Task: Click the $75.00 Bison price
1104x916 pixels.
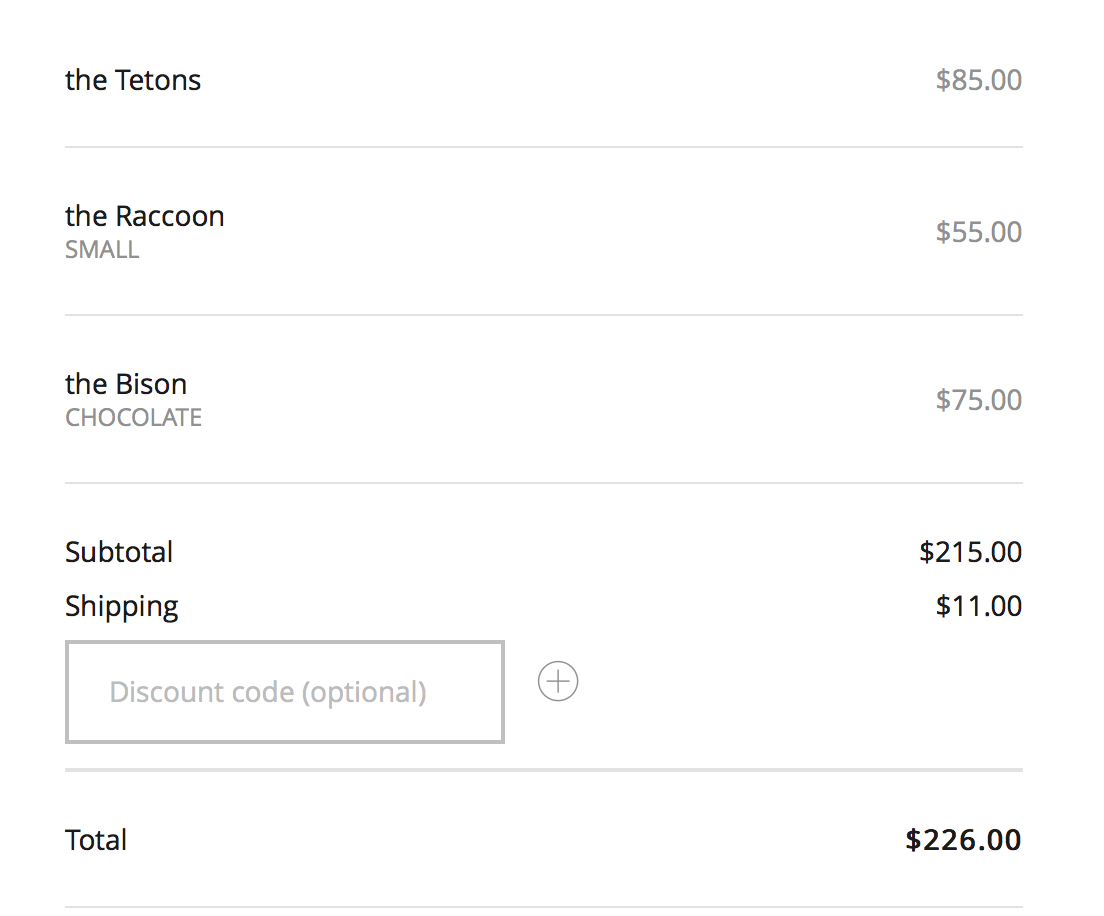Action: coord(978,400)
